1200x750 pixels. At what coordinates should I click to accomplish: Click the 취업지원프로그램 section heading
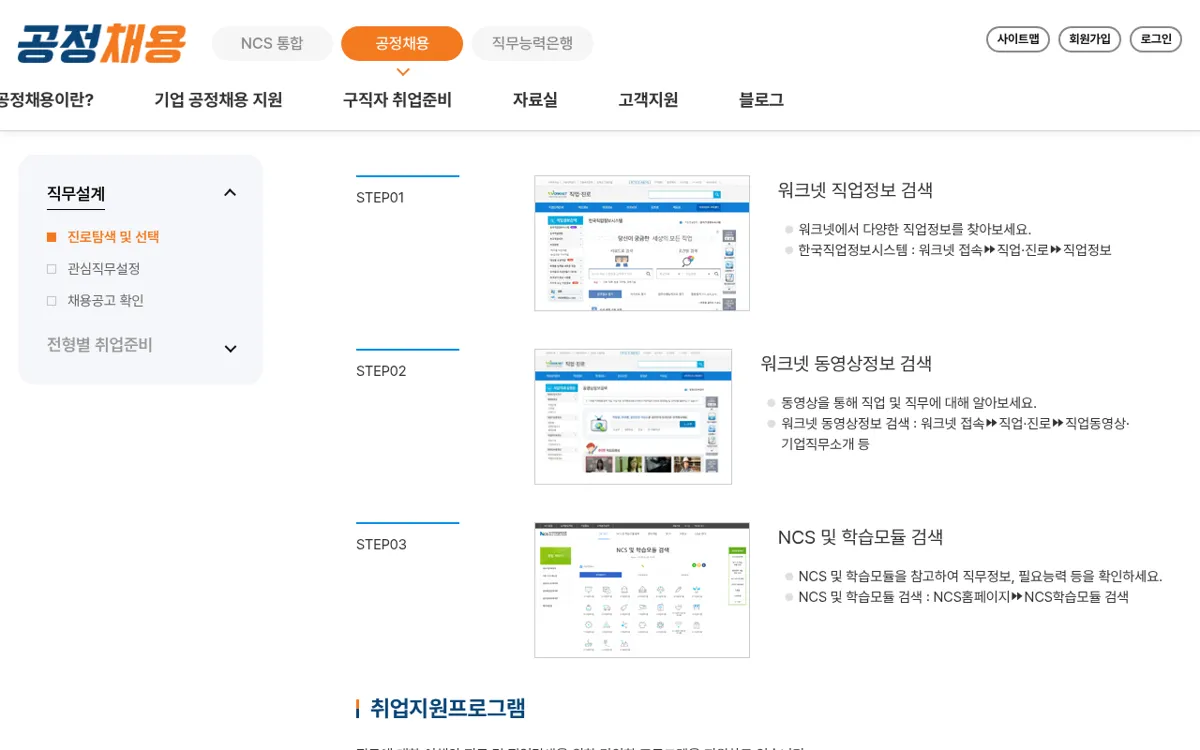[x=448, y=709]
